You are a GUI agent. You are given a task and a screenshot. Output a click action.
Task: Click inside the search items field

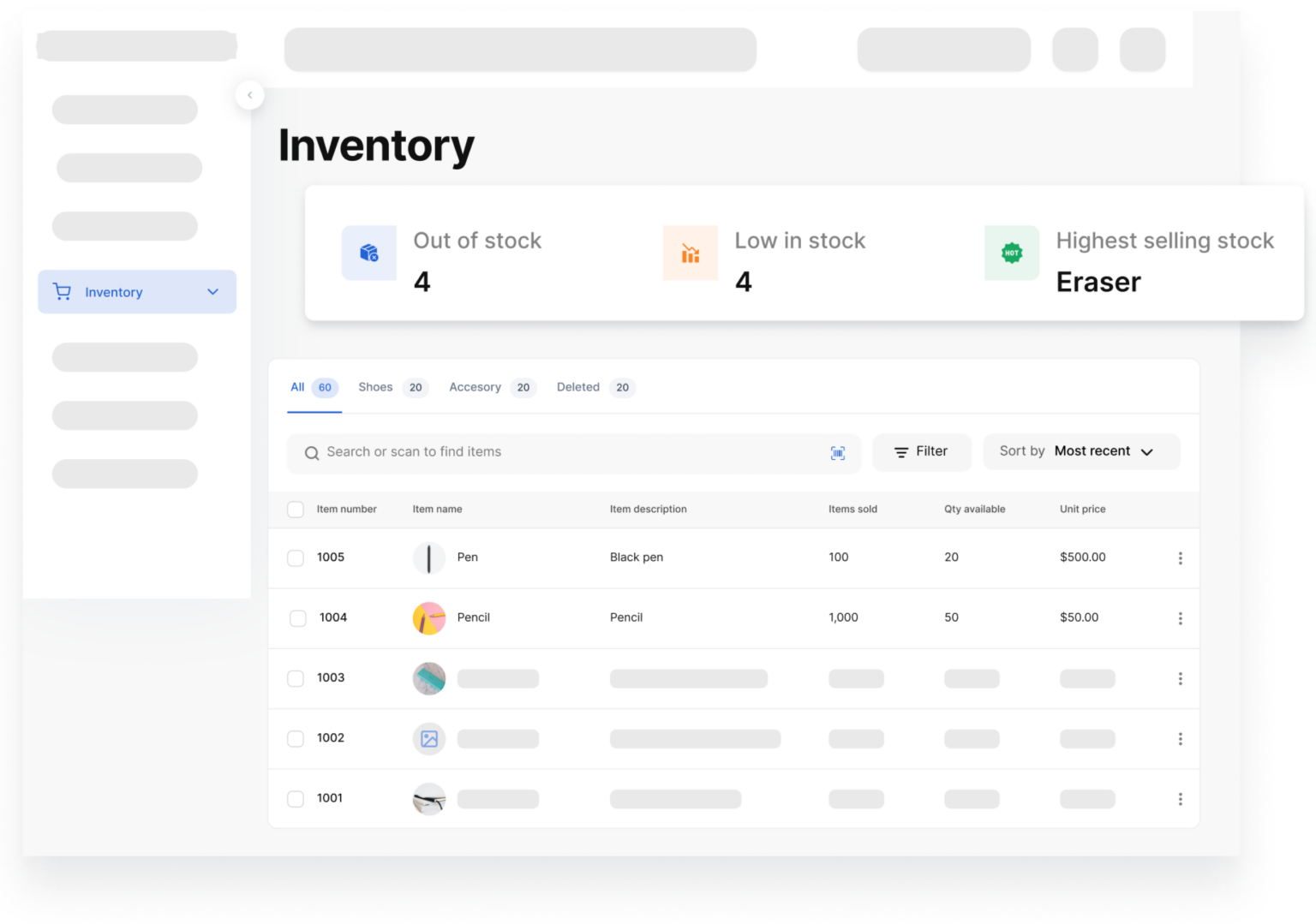(514, 452)
